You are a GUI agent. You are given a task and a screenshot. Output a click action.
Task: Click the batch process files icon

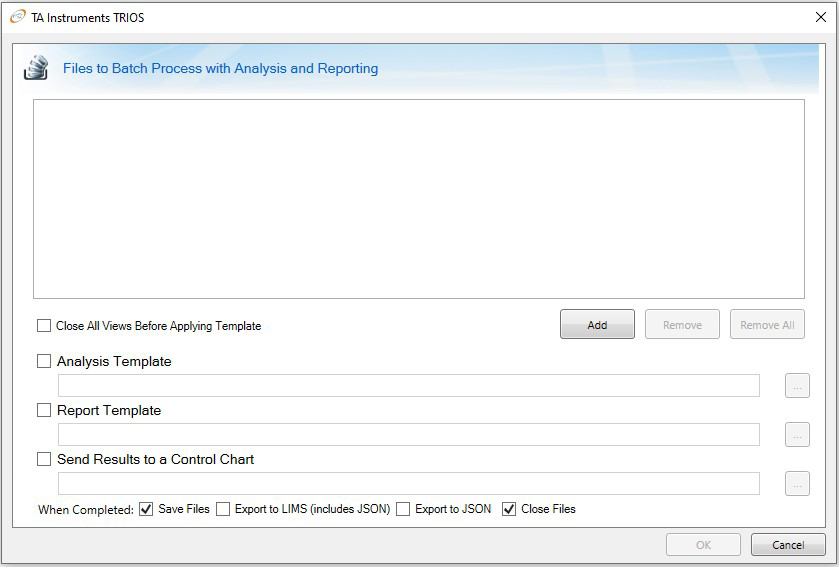(x=36, y=68)
